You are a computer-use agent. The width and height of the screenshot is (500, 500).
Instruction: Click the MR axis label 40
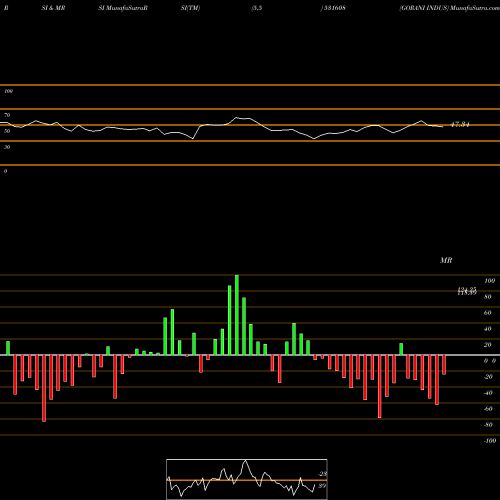[488, 329]
